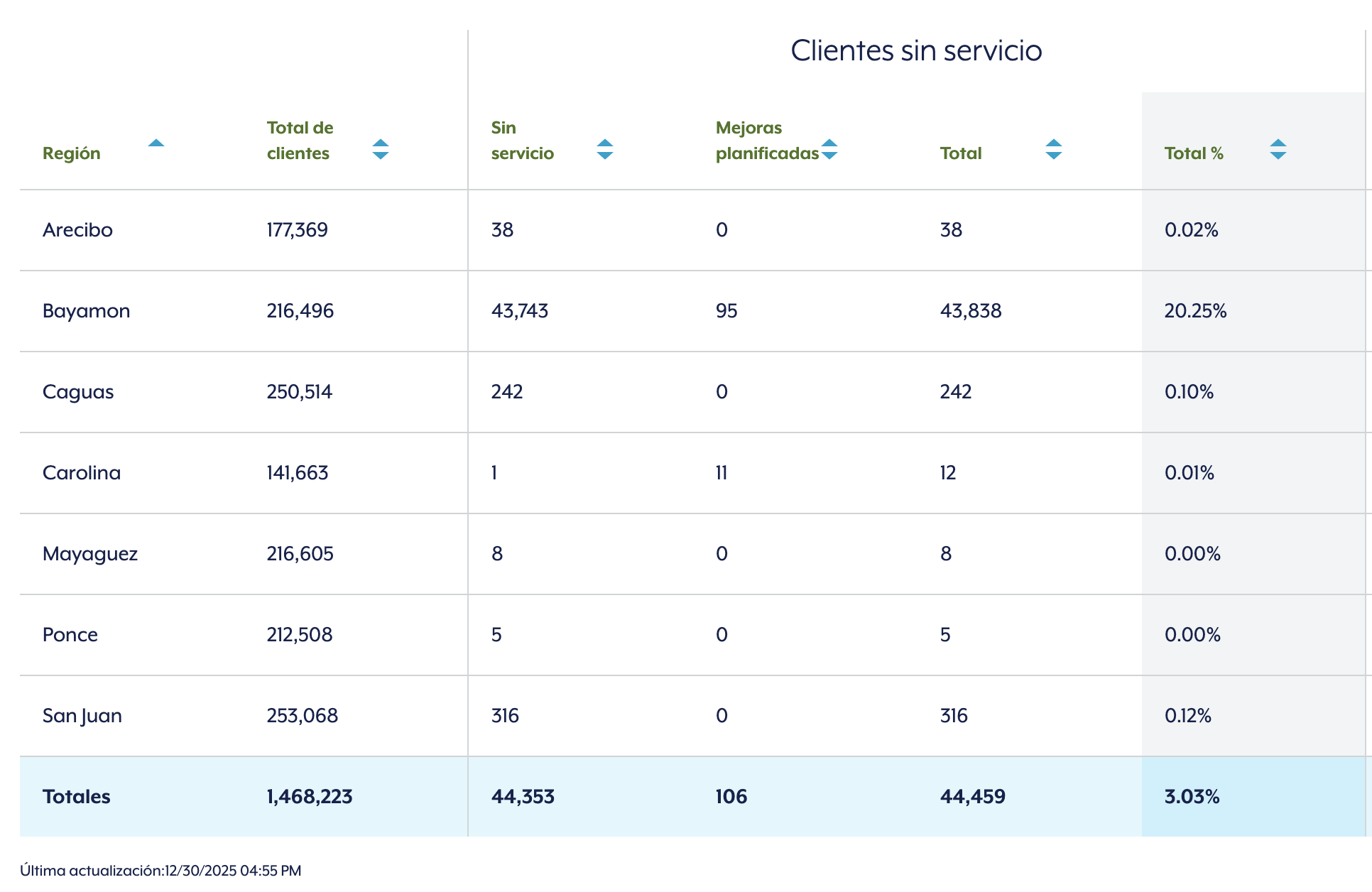Toggle sort on Mejoras planificadas arrows

(x=829, y=149)
